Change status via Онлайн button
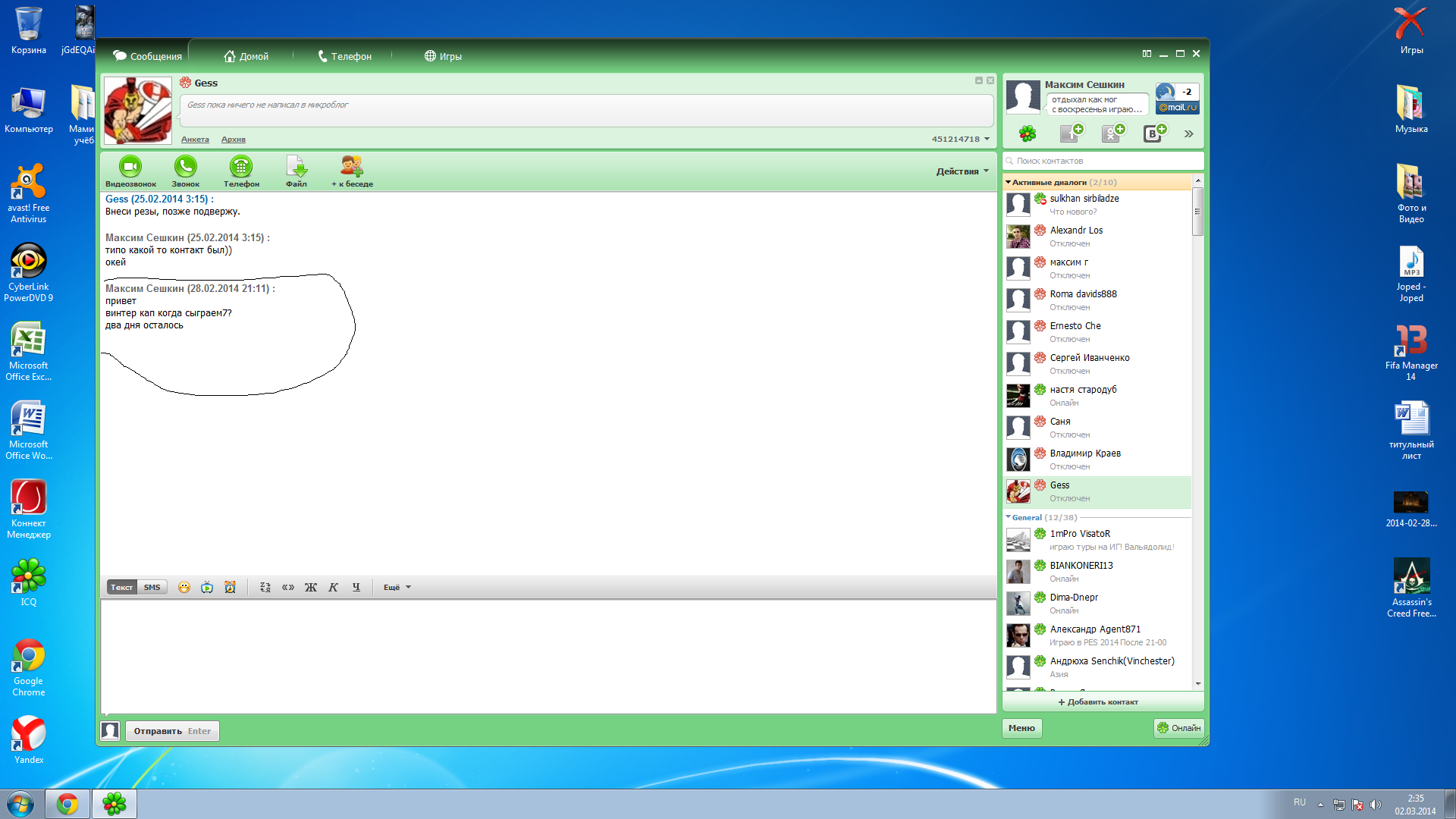The height and width of the screenshot is (819, 1456). pyautogui.click(x=1178, y=728)
